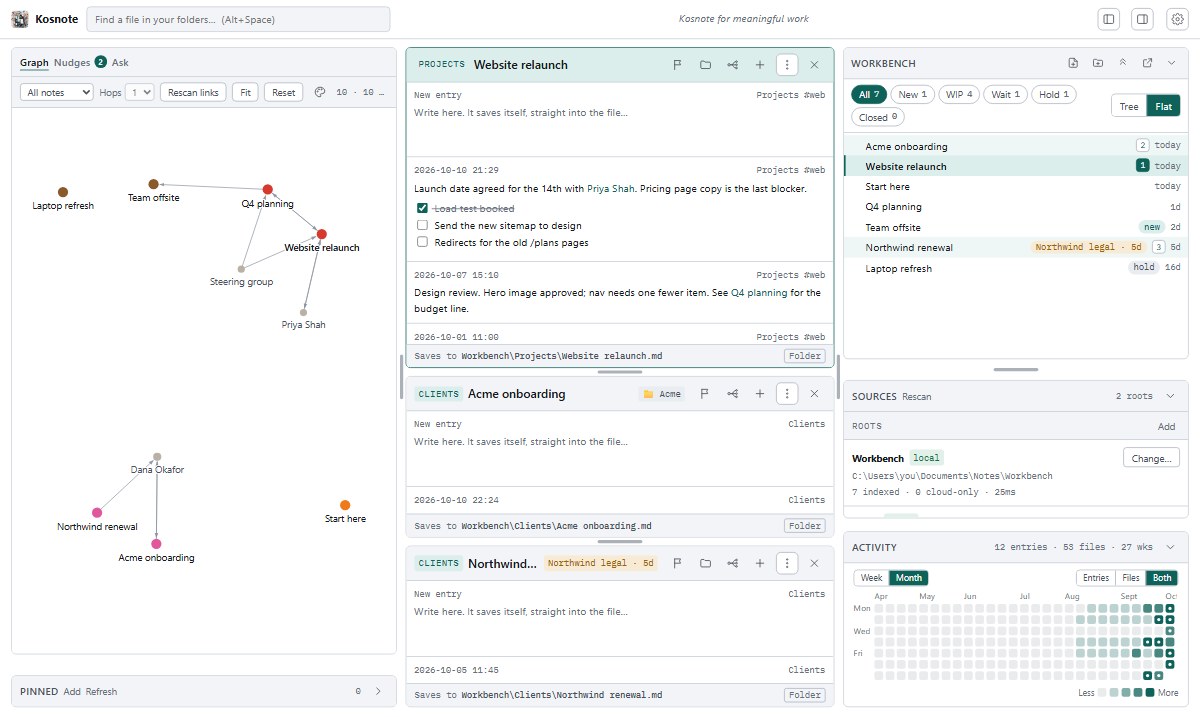Select Both in Activity display

point(1162,578)
